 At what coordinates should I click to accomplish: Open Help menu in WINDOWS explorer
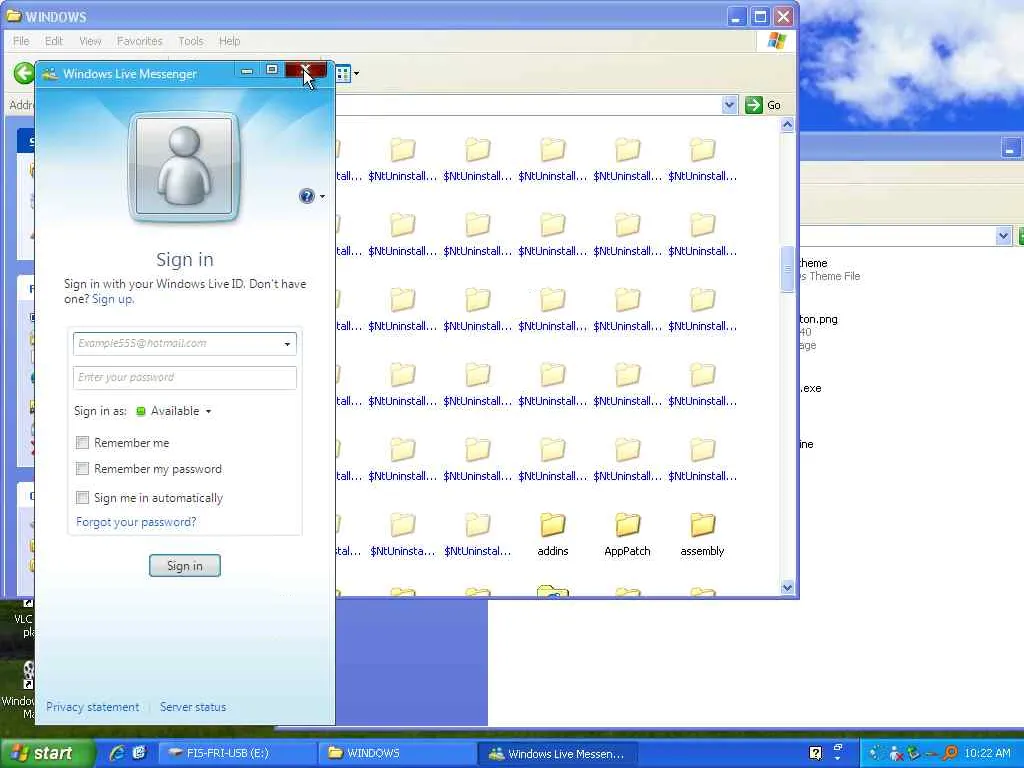[x=229, y=41]
